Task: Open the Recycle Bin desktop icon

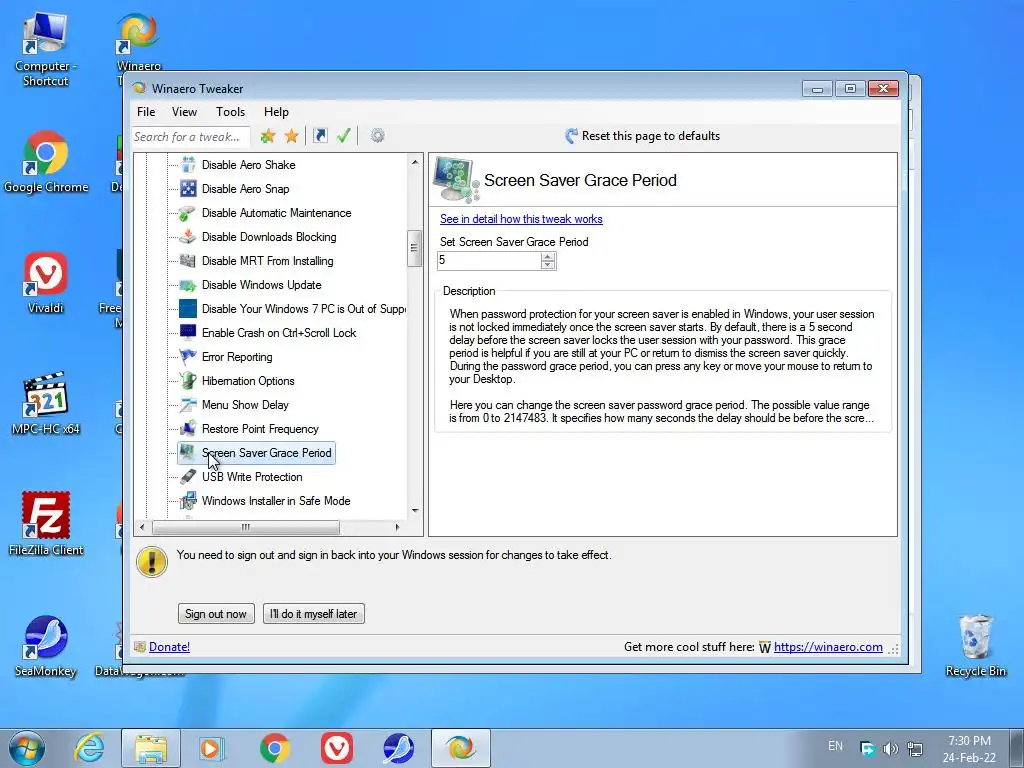Action: click(976, 645)
